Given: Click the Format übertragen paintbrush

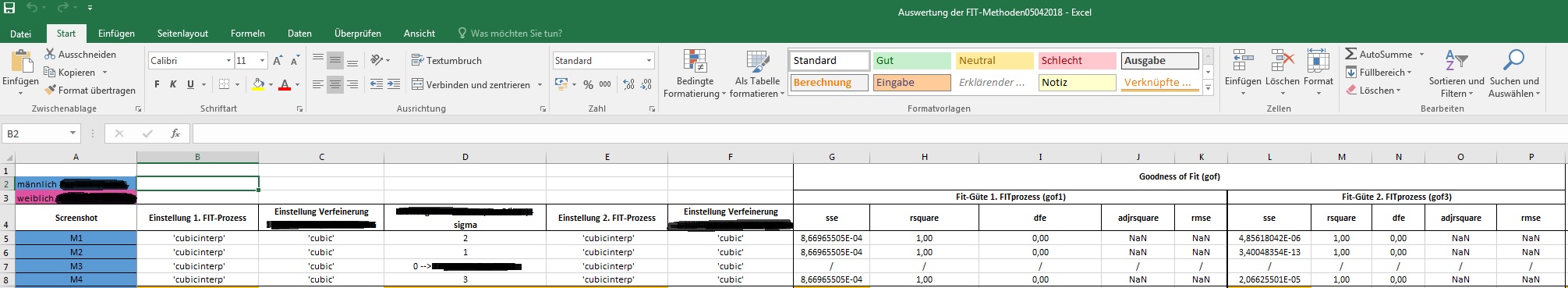Looking at the screenshot, I should tap(51, 91).
